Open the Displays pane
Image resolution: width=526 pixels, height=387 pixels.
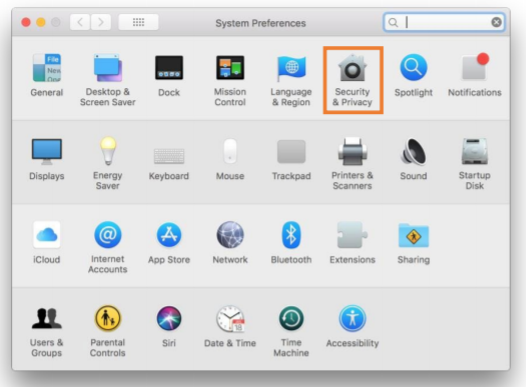tap(47, 159)
